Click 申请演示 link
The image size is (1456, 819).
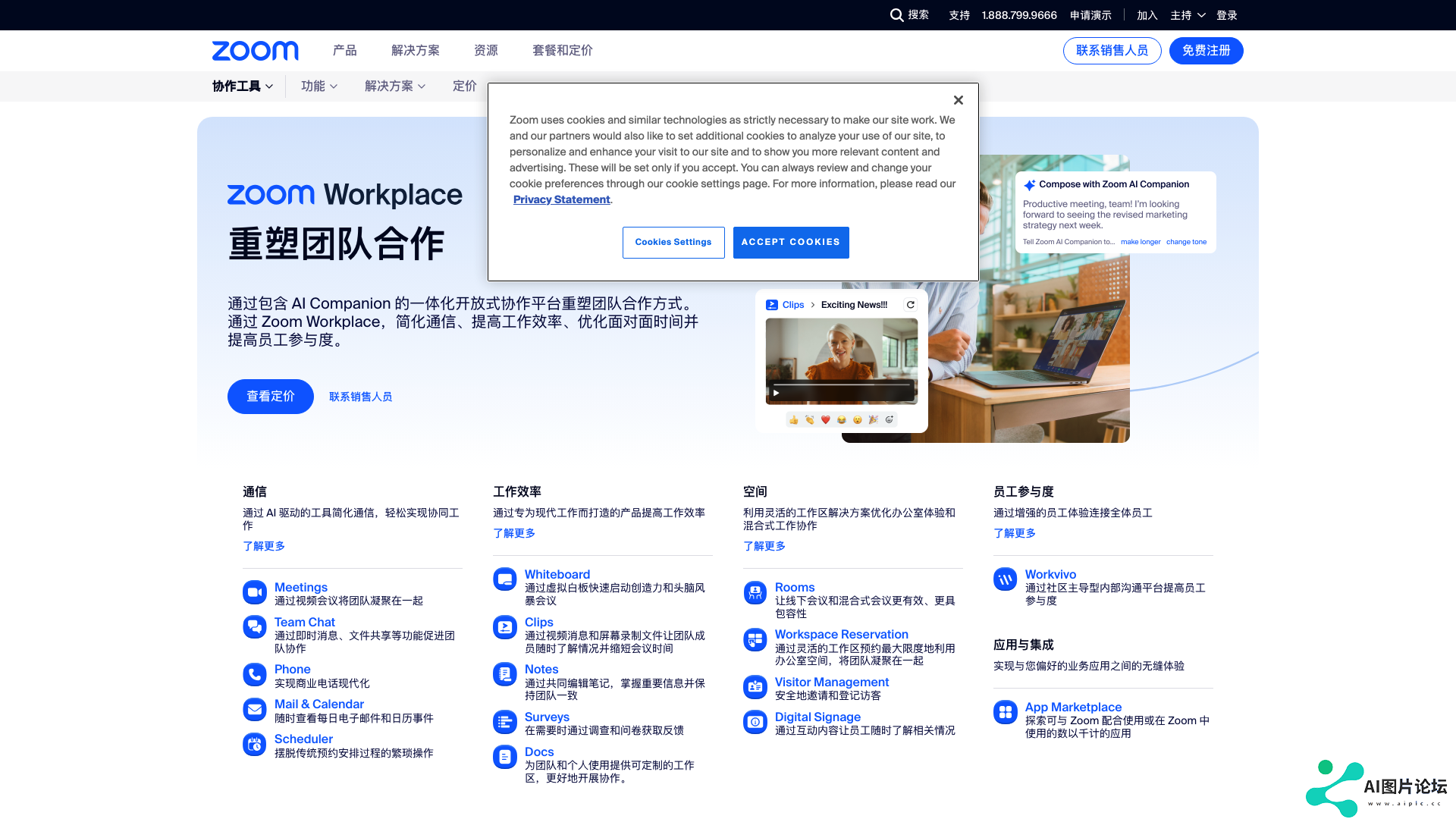coord(1090,15)
